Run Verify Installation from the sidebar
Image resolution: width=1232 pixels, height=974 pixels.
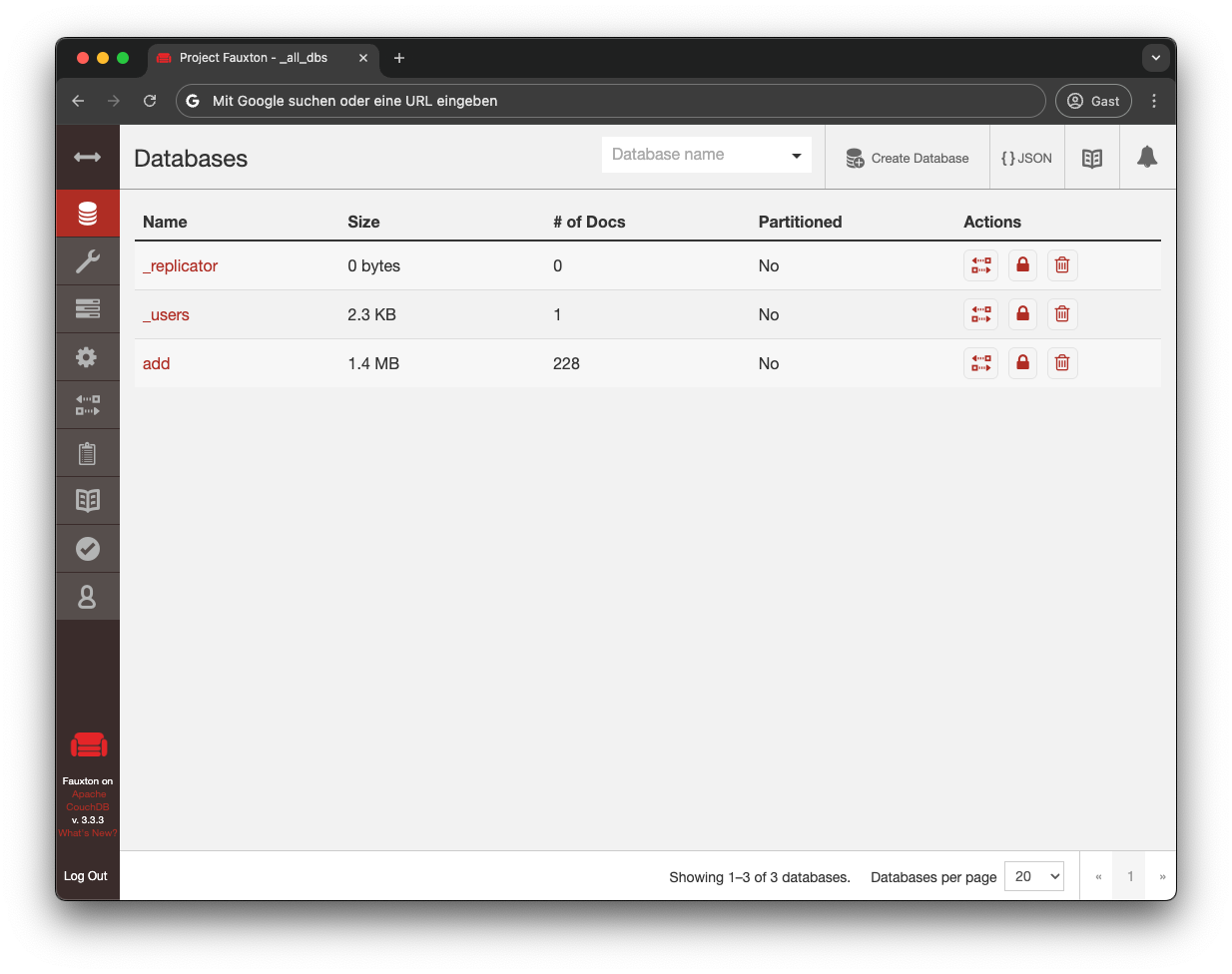[88, 548]
